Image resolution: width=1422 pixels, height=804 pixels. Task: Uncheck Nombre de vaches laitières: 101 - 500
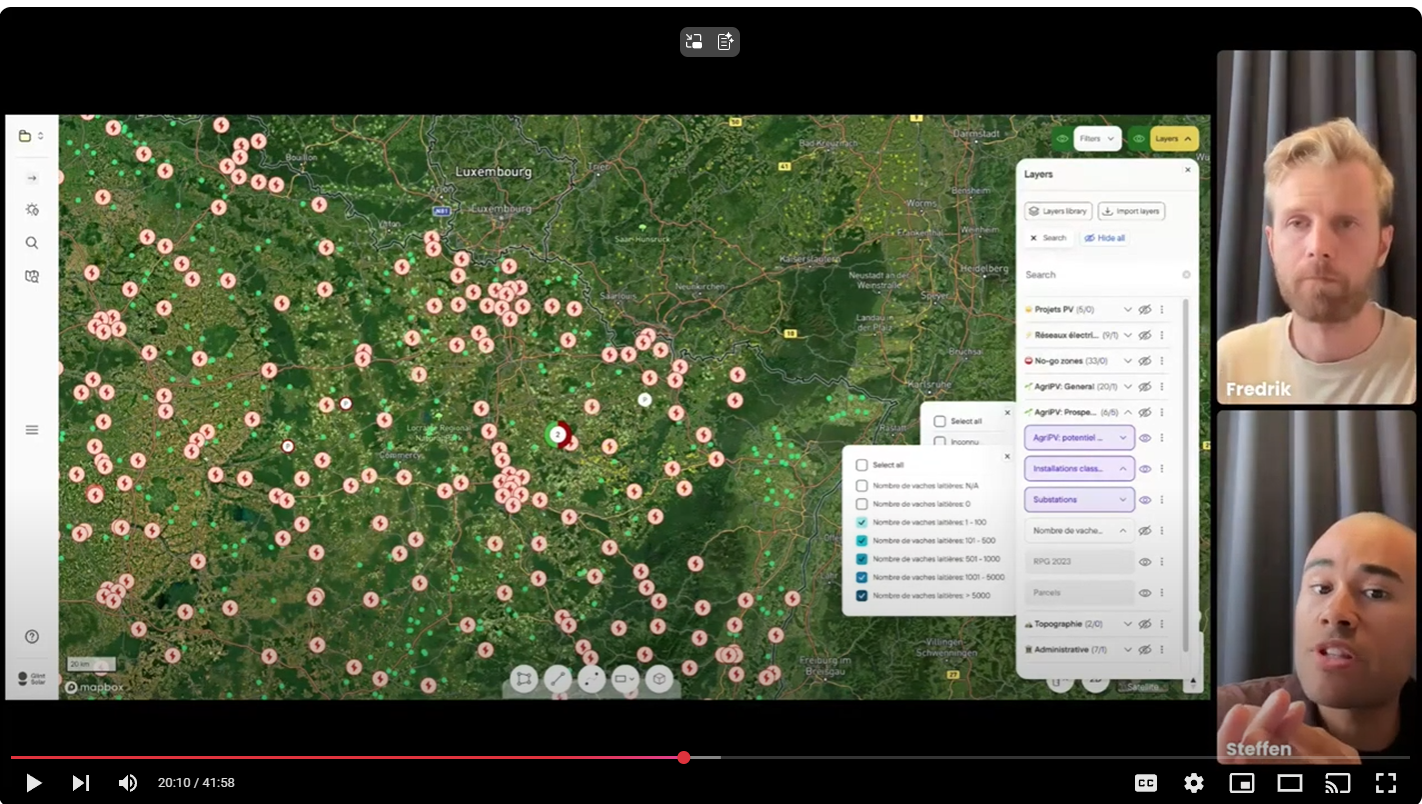pos(862,541)
